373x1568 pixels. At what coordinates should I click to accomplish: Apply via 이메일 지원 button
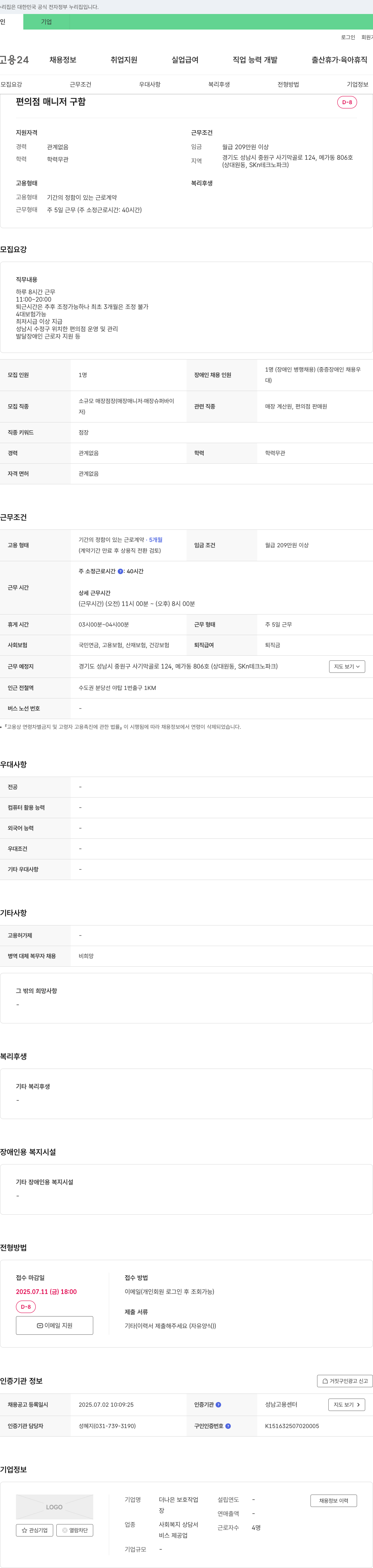[x=54, y=1325]
